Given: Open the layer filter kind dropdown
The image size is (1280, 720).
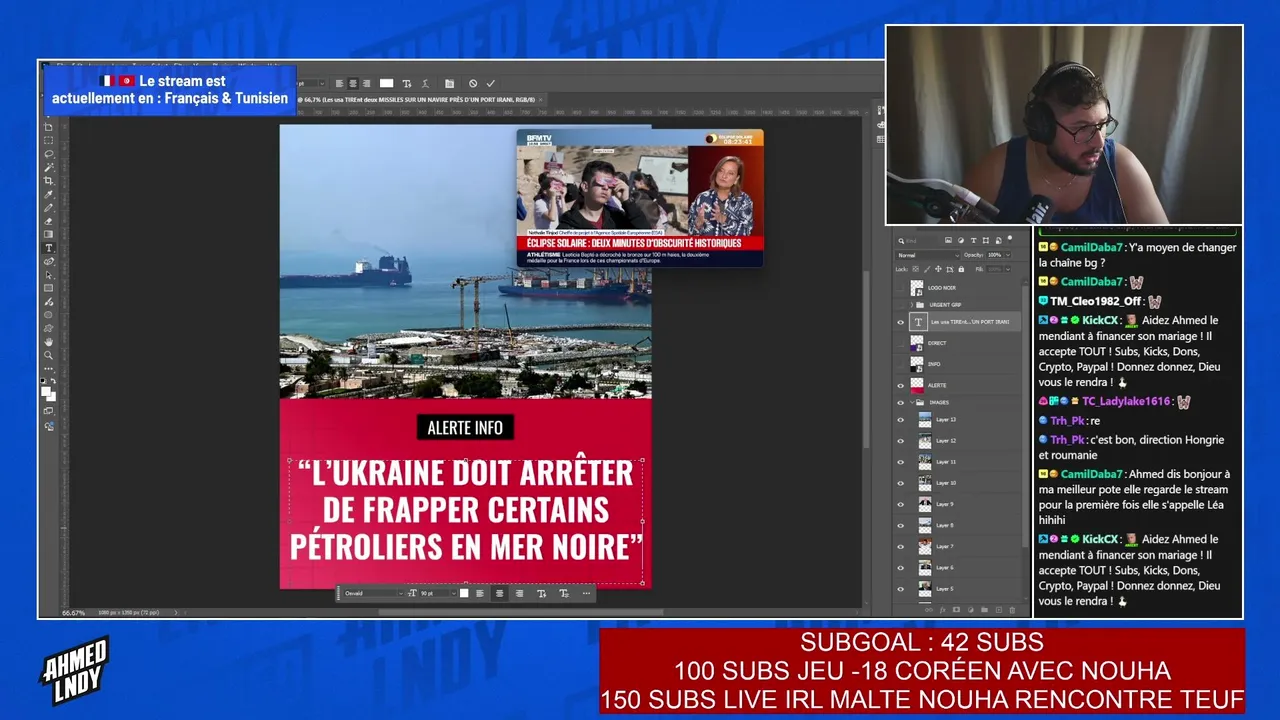Looking at the screenshot, I should [x=918, y=241].
